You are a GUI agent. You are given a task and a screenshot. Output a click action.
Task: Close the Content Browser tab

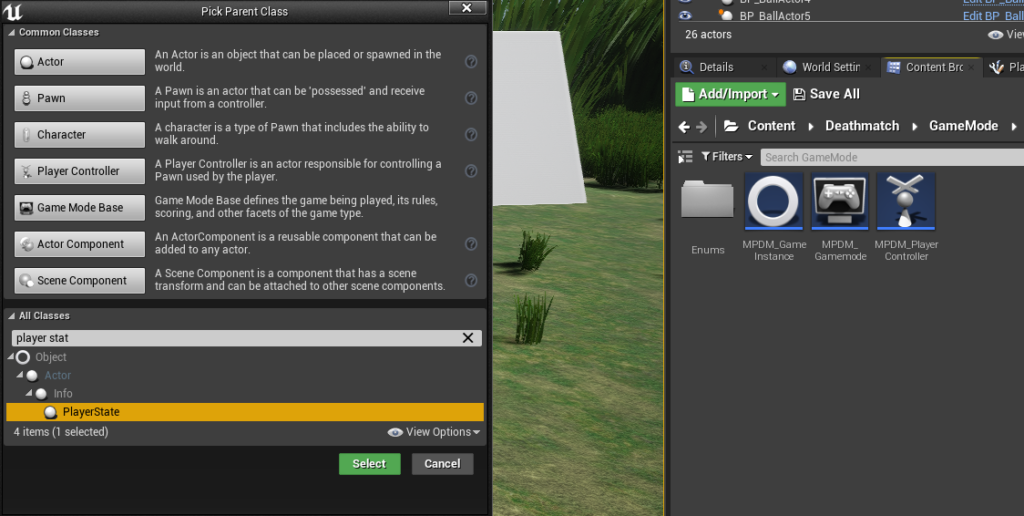973,67
